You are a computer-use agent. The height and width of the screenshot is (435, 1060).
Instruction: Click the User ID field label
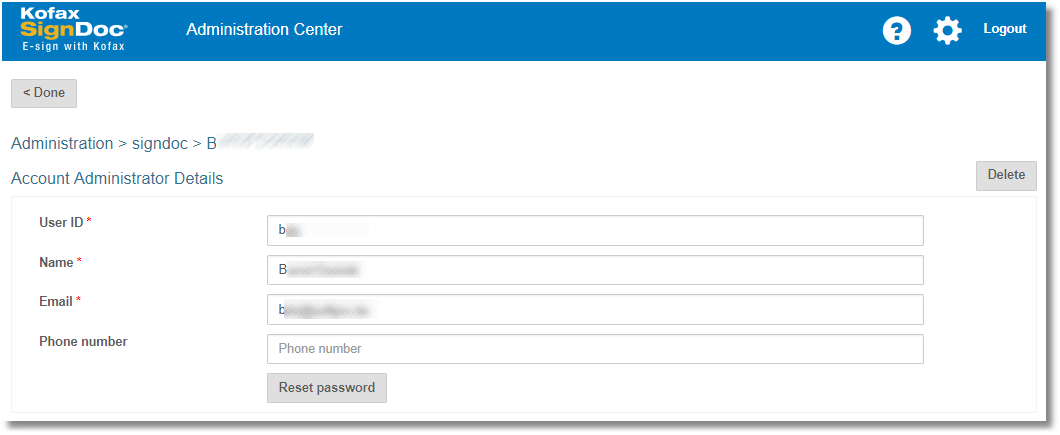click(61, 222)
